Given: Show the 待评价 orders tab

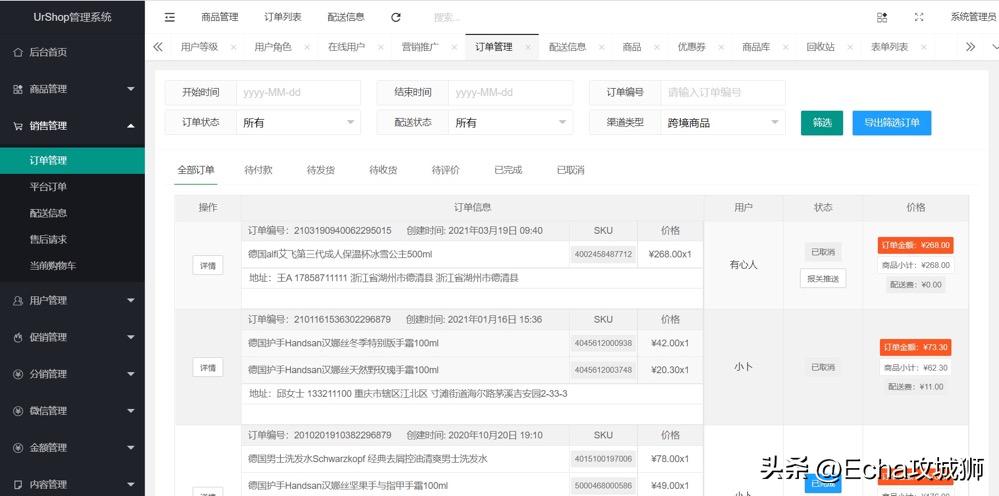Looking at the screenshot, I should click(445, 170).
